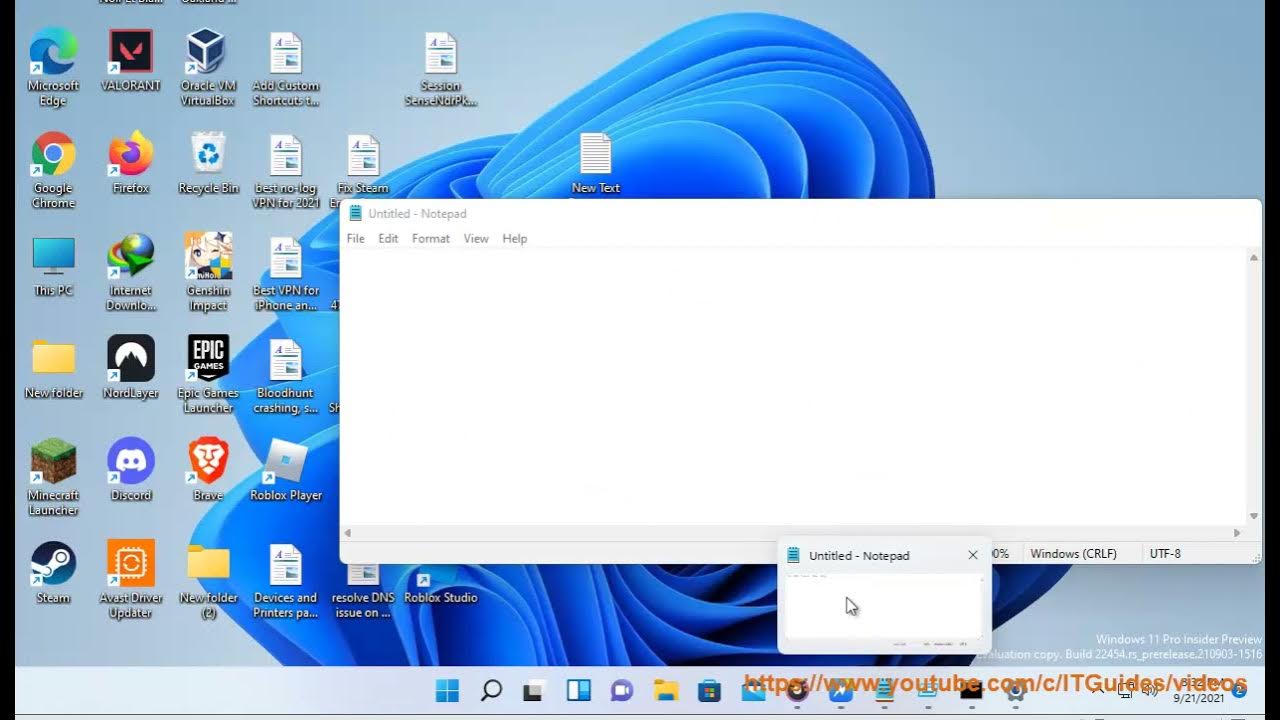Open taskbar Search

click(491, 690)
